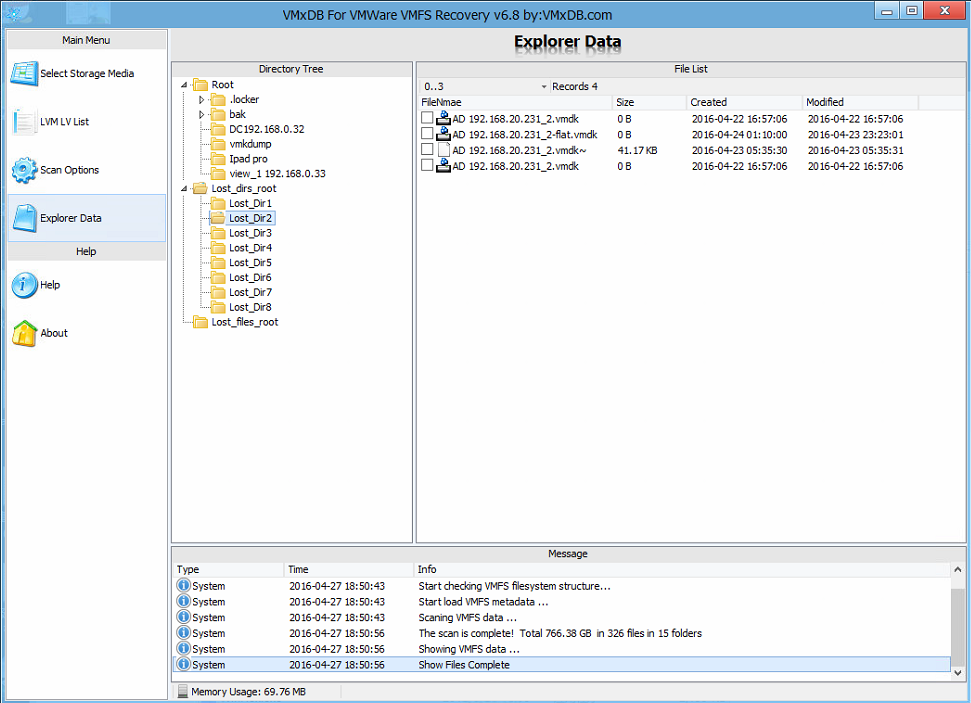Select Lost_Dir8 folder
971x703 pixels.
(250, 308)
